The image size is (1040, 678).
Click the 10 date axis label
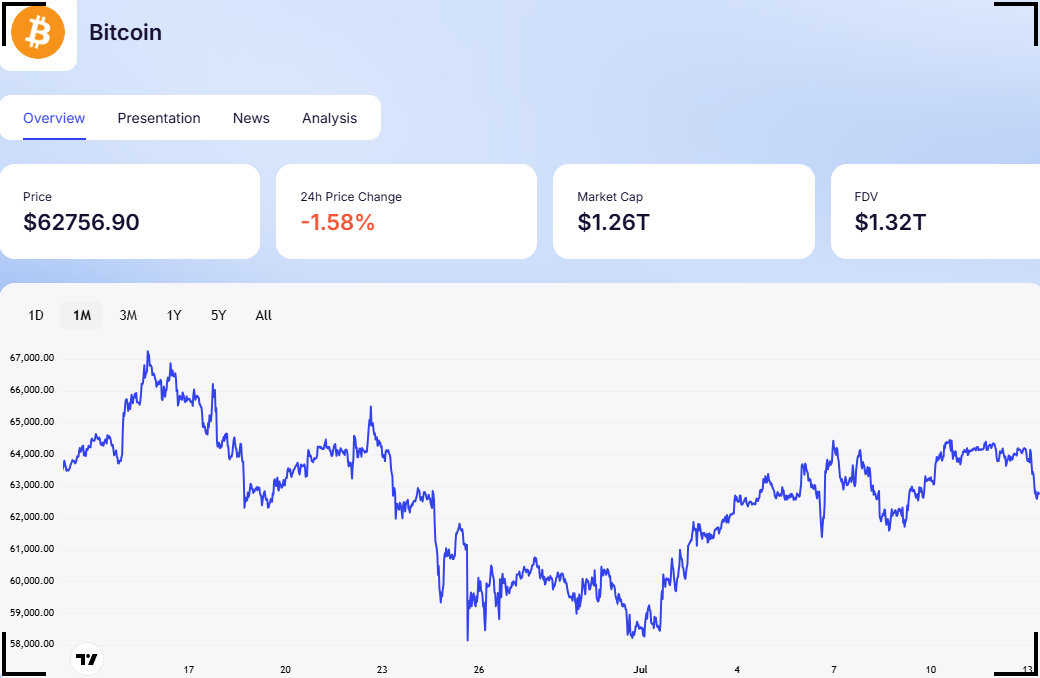pyautogui.click(x=931, y=669)
